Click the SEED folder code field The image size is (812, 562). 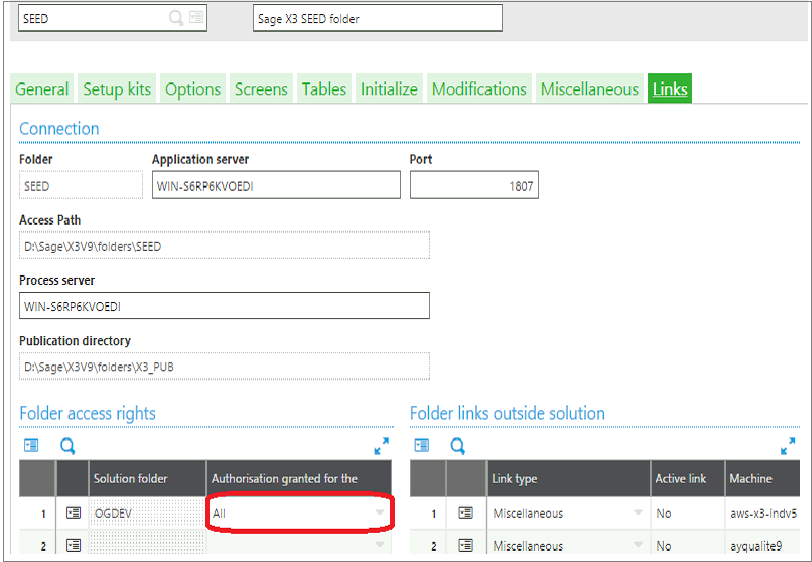pos(112,18)
